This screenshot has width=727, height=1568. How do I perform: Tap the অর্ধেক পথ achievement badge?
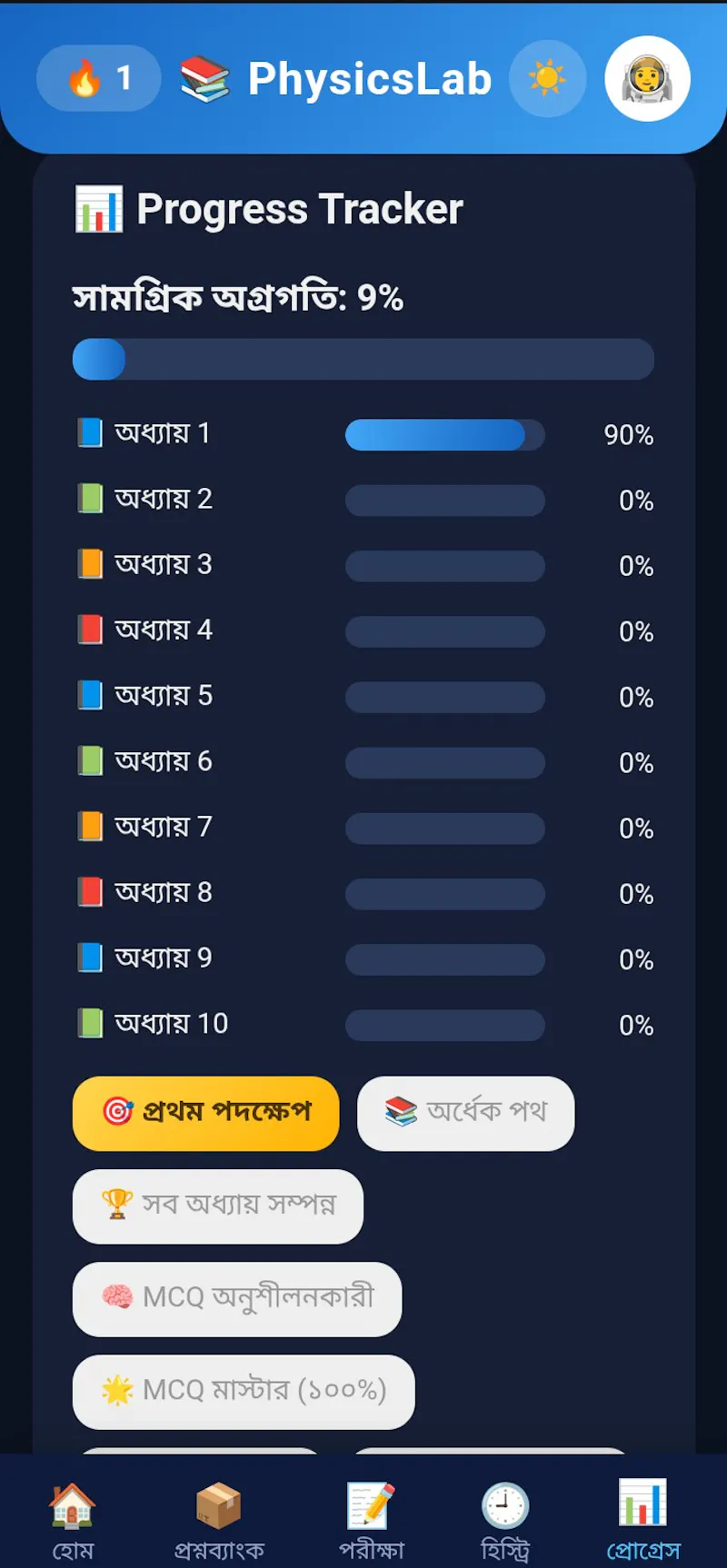click(466, 1113)
